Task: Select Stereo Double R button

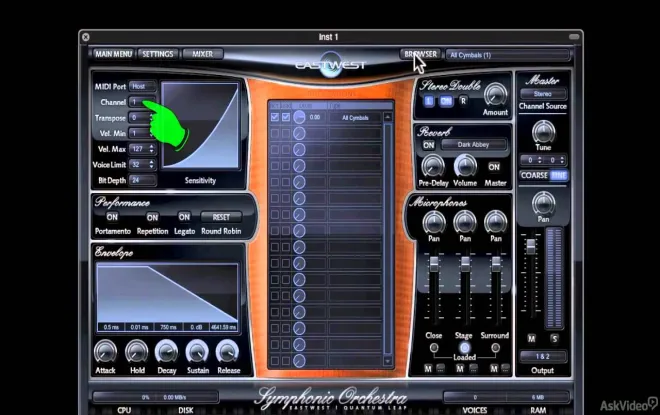Action: coord(463,101)
